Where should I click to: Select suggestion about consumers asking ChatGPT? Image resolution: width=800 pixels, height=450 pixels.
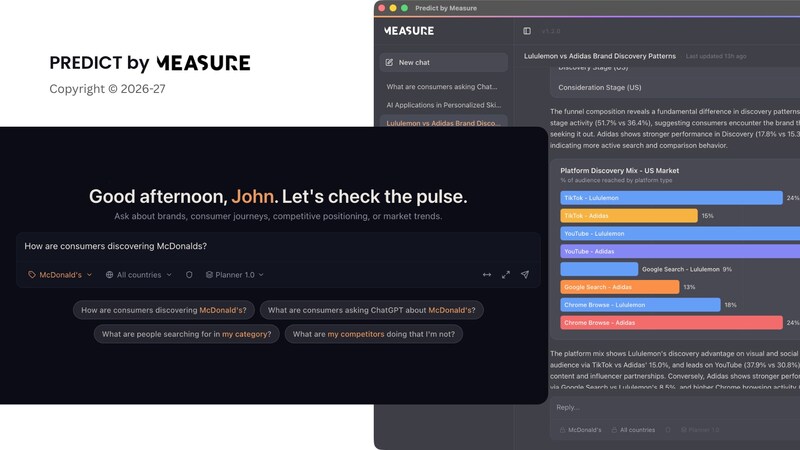tap(371, 310)
